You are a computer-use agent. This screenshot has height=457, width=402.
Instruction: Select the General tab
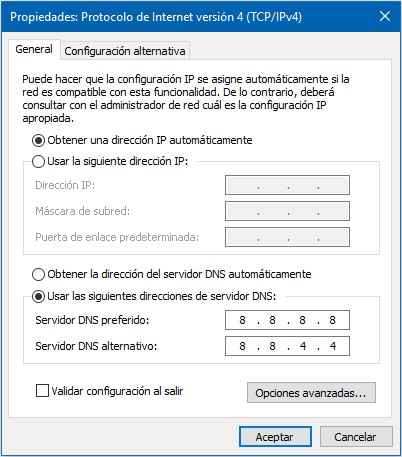click(34, 49)
